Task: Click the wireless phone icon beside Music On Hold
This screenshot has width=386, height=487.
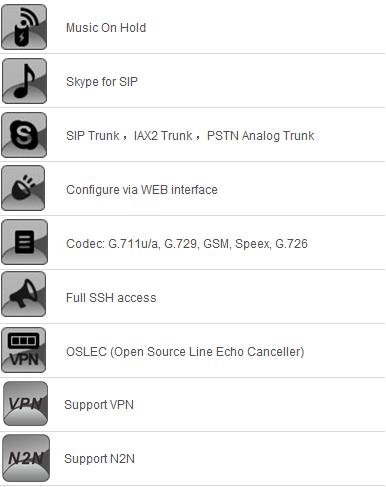Action: pyautogui.click(x=24, y=27)
